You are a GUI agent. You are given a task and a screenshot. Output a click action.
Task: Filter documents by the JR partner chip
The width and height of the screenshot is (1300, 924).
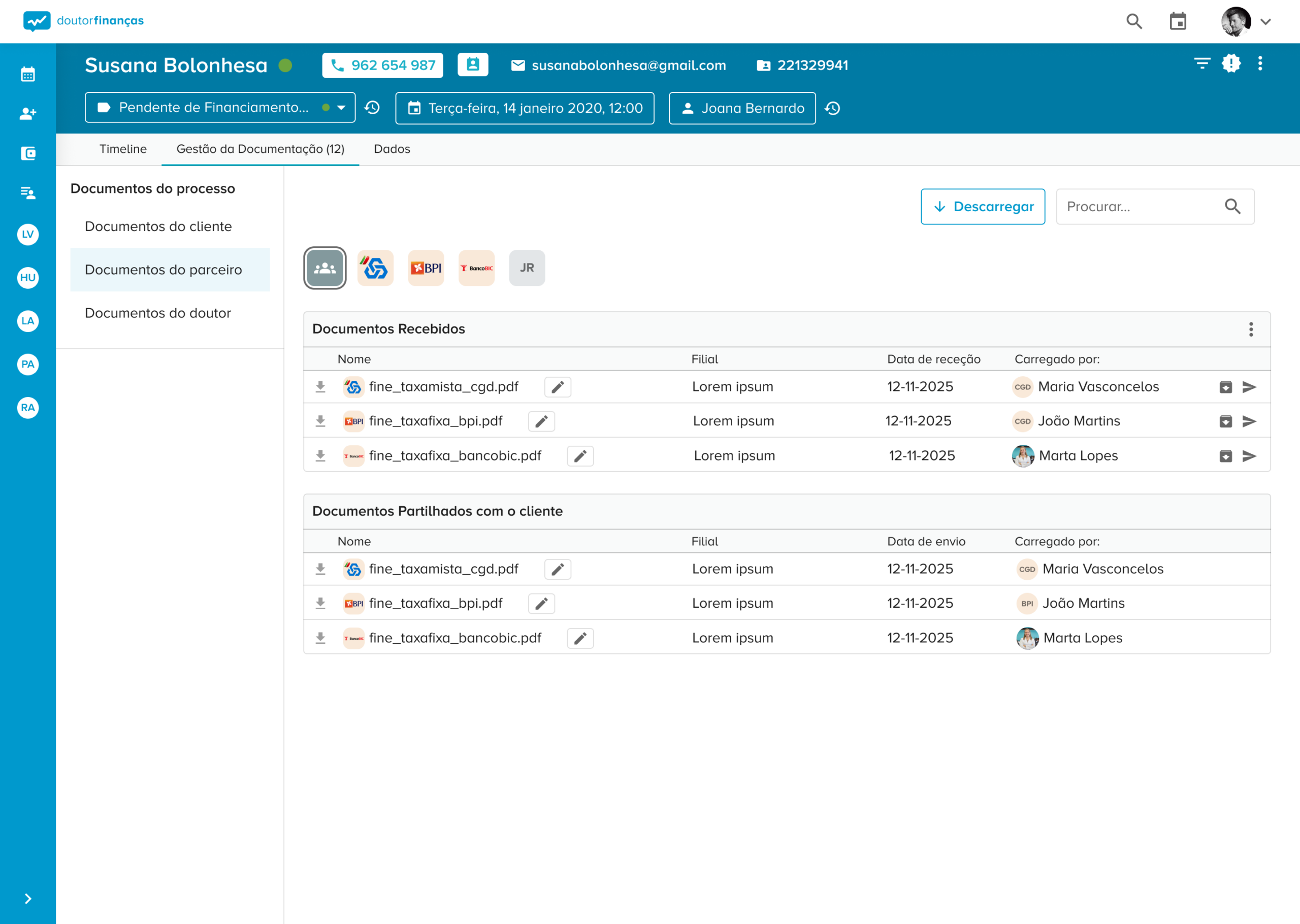[x=527, y=268]
